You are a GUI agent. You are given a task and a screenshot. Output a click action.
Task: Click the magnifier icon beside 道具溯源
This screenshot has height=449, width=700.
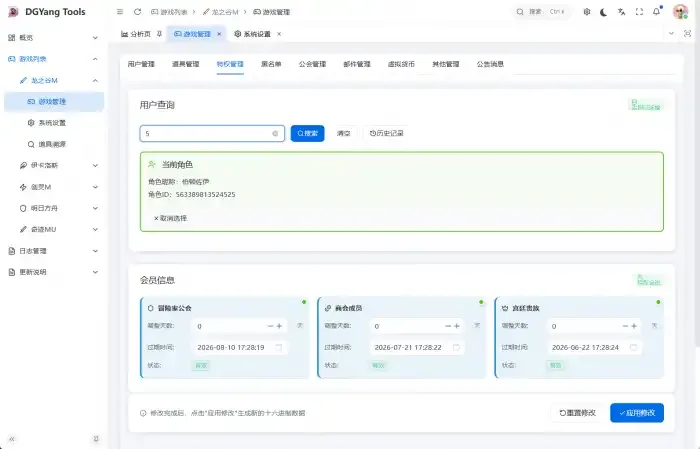[x=31, y=144]
